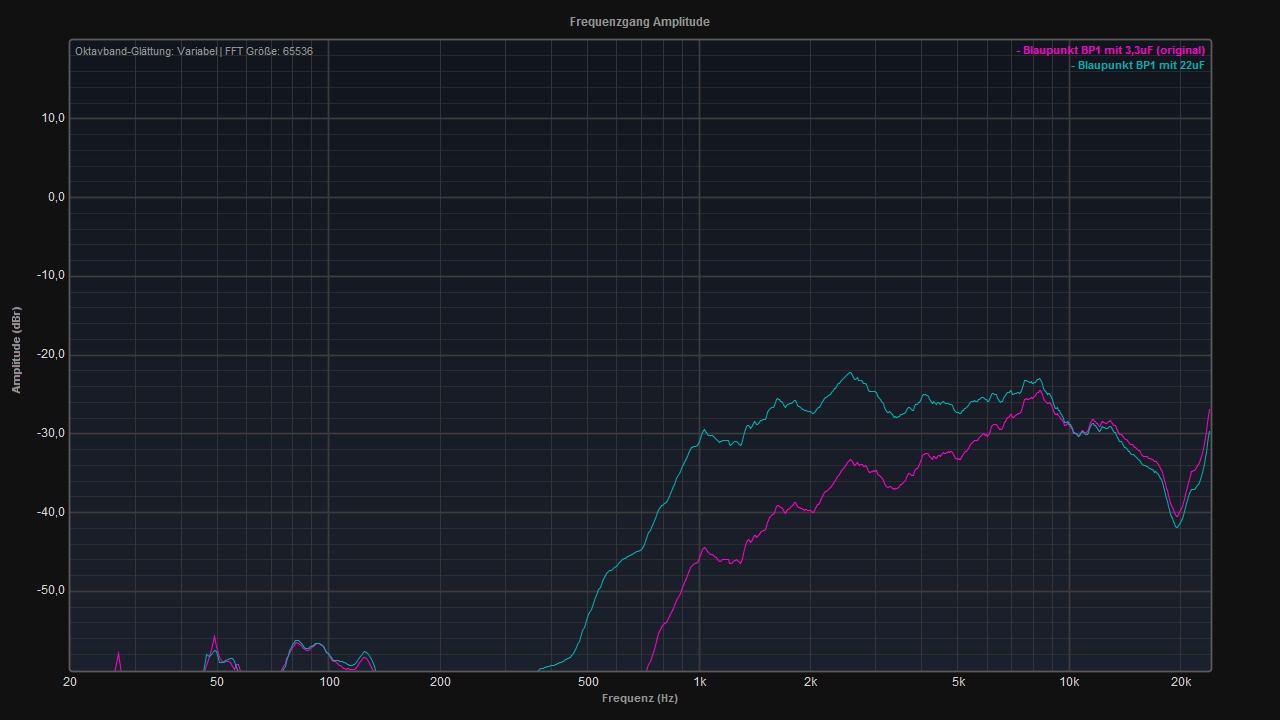The width and height of the screenshot is (1280, 720).
Task: Select the cyan legend entry 'BP1 mit 22uF'
Action: [x=1139, y=65]
